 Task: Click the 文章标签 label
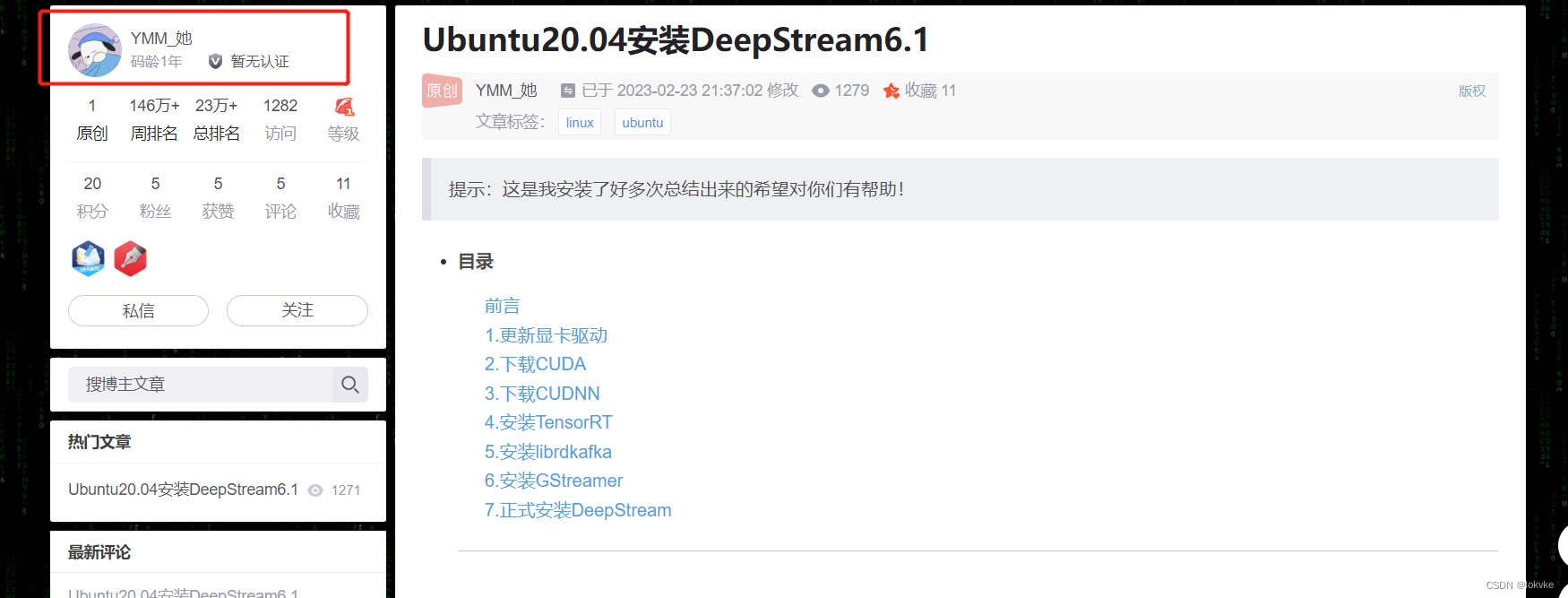point(510,122)
